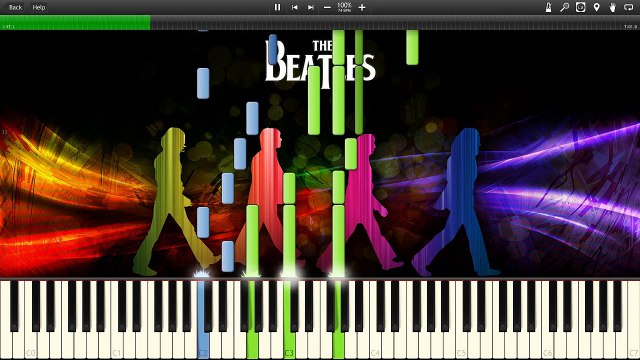Image resolution: width=640 pixels, height=360 pixels.
Task: Play the green highlighted C3 key
Action: click(x=289, y=320)
